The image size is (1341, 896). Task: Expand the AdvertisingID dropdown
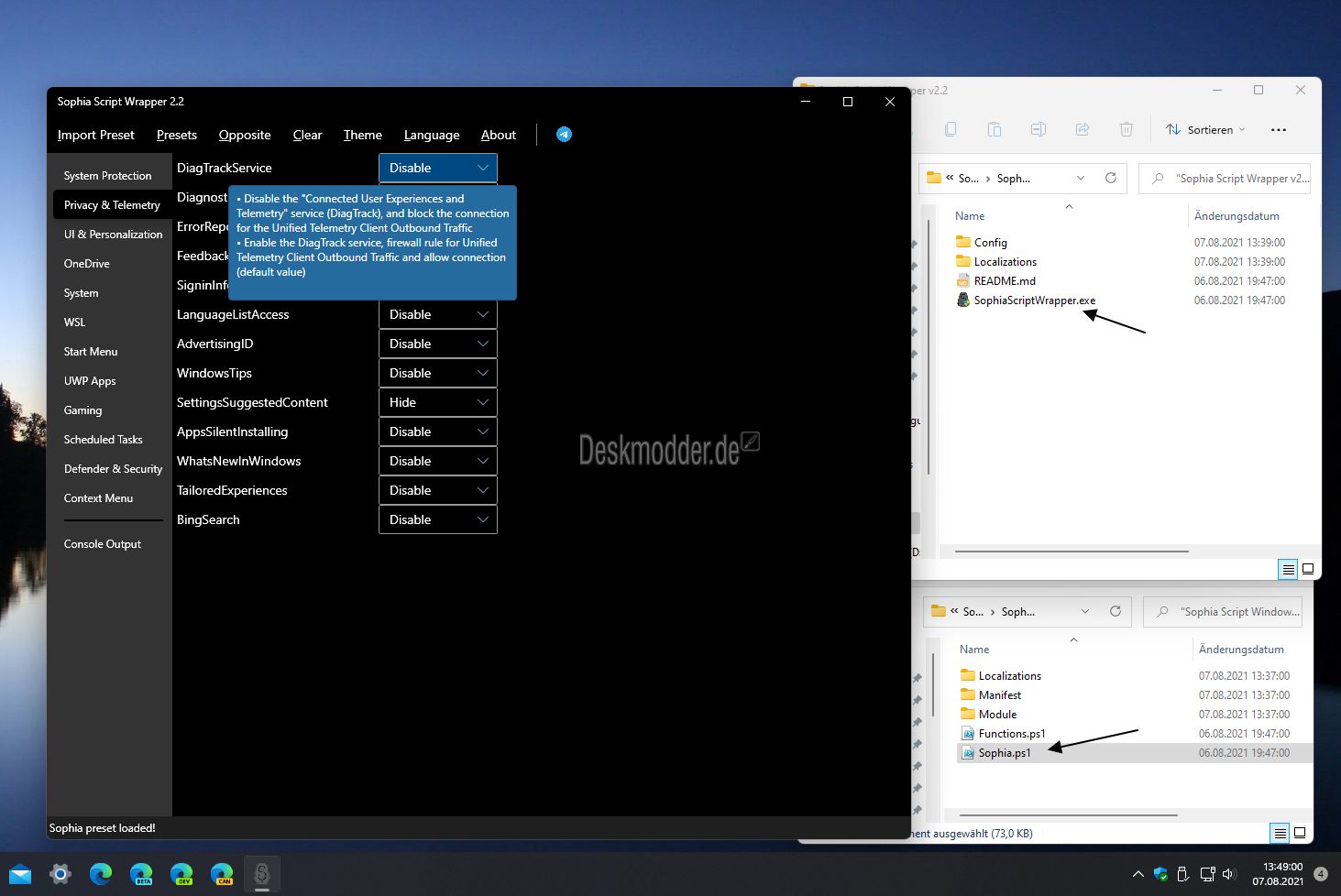(438, 344)
